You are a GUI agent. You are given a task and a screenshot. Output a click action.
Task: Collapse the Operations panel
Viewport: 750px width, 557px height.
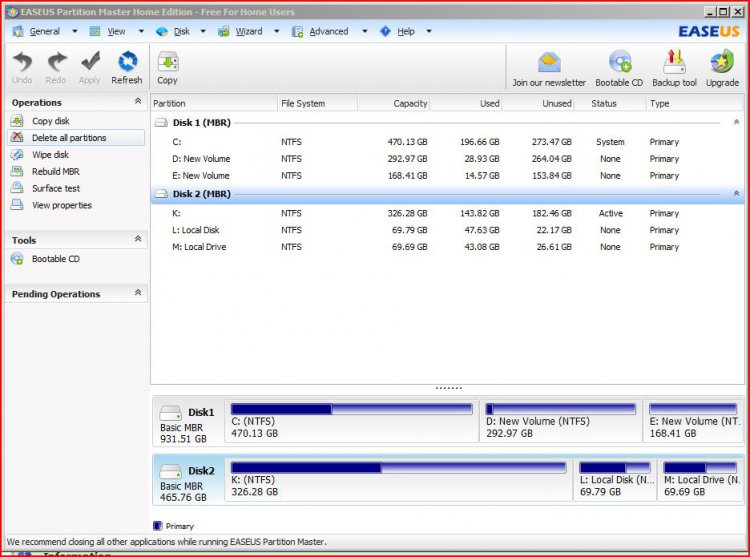(138, 101)
